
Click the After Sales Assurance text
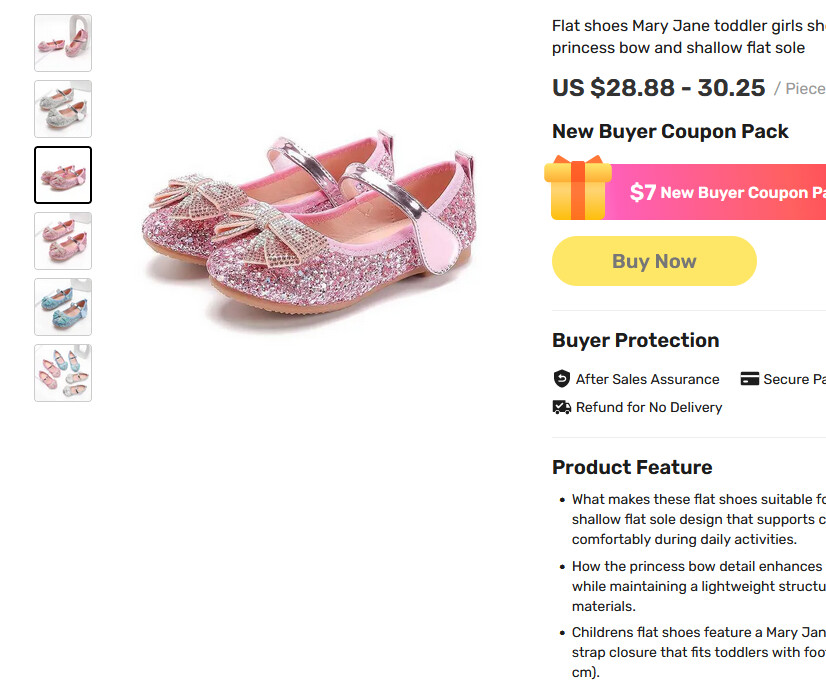pos(647,379)
